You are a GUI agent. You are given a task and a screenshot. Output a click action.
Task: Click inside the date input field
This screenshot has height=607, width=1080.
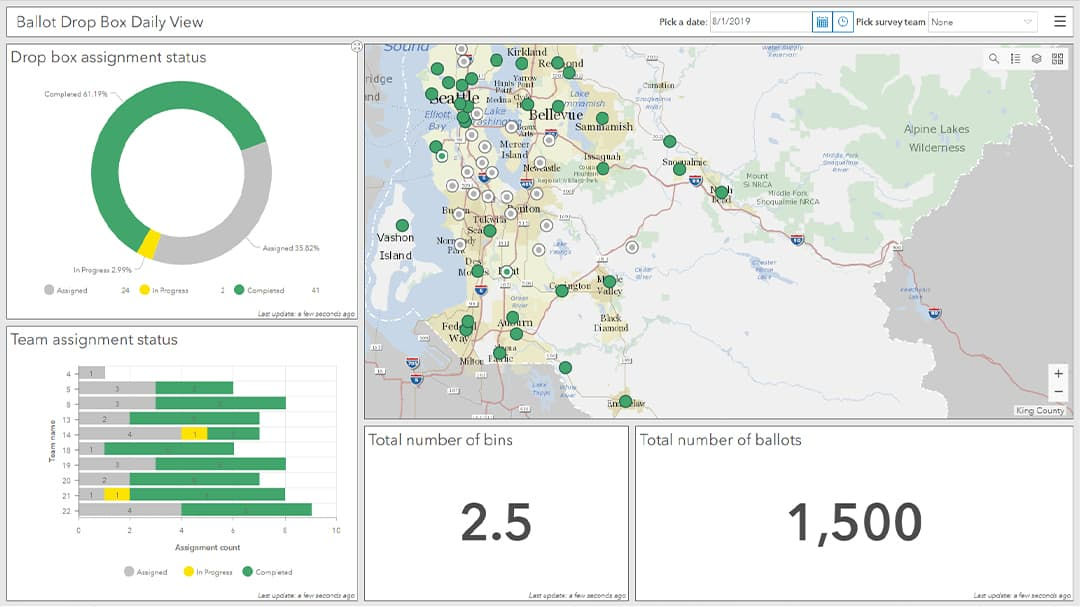tap(760, 20)
